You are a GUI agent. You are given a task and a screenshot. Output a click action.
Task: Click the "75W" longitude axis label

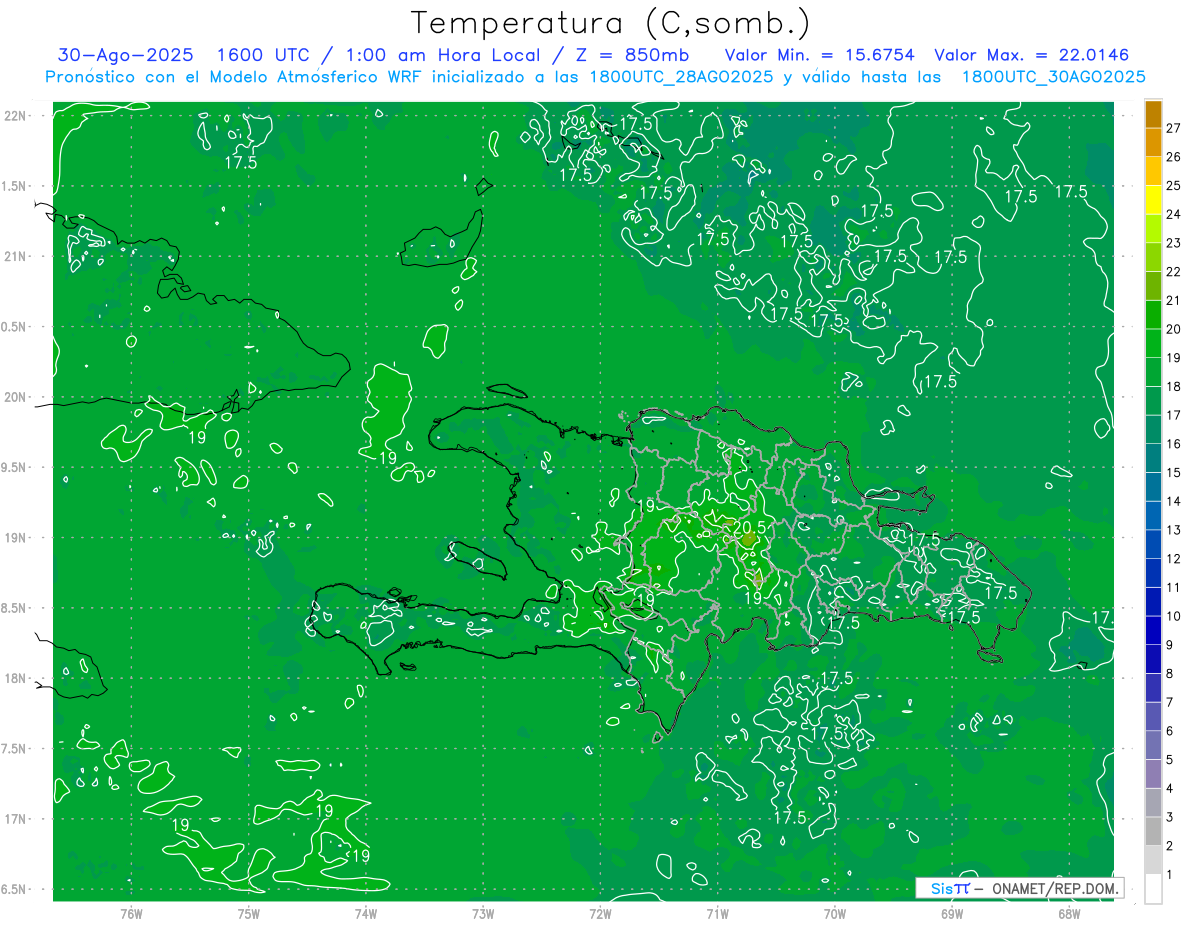[x=249, y=913]
